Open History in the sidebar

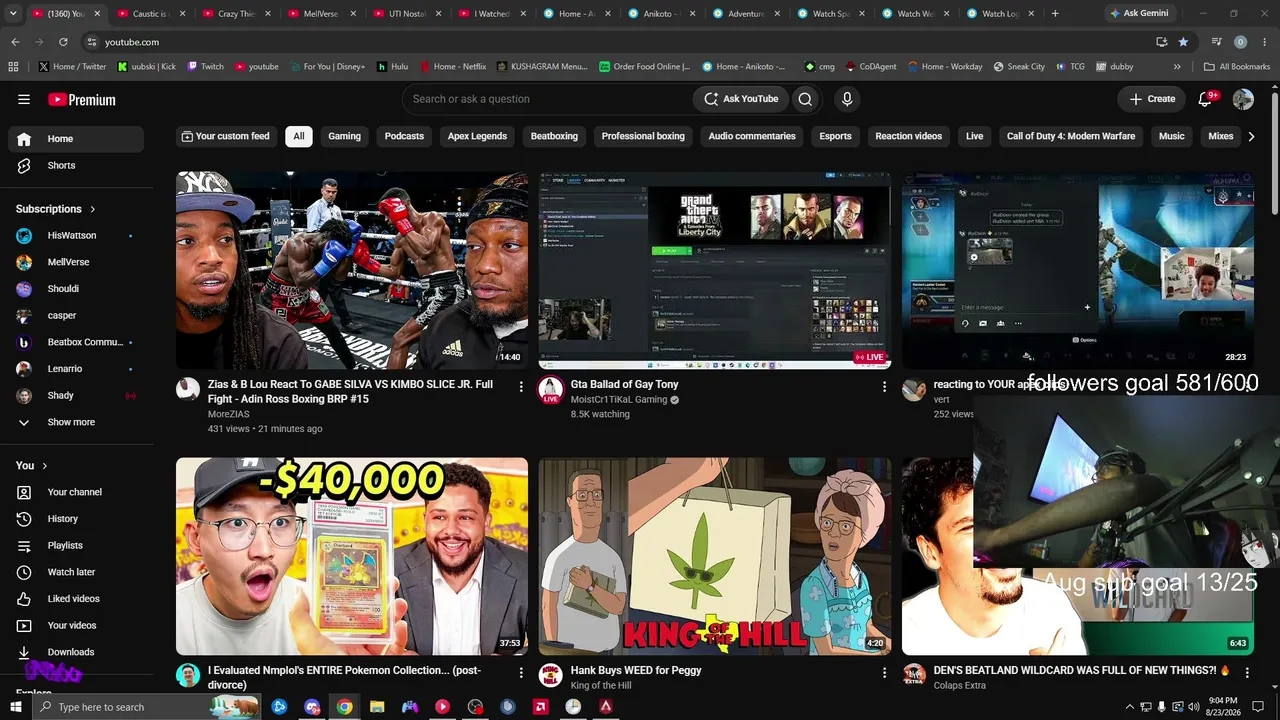pyautogui.click(x=76, y=519)
